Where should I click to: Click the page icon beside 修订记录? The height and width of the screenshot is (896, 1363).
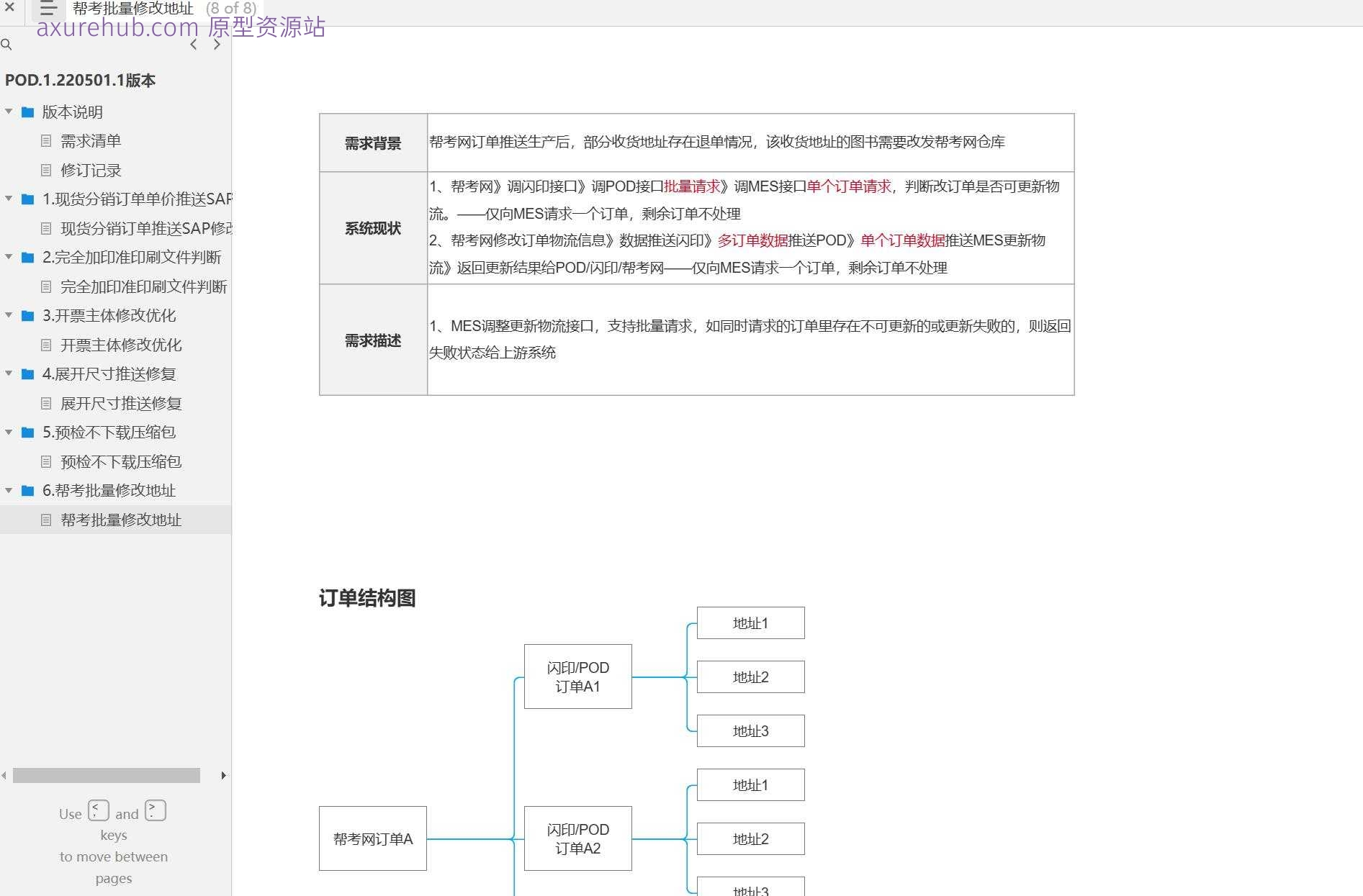46,170
